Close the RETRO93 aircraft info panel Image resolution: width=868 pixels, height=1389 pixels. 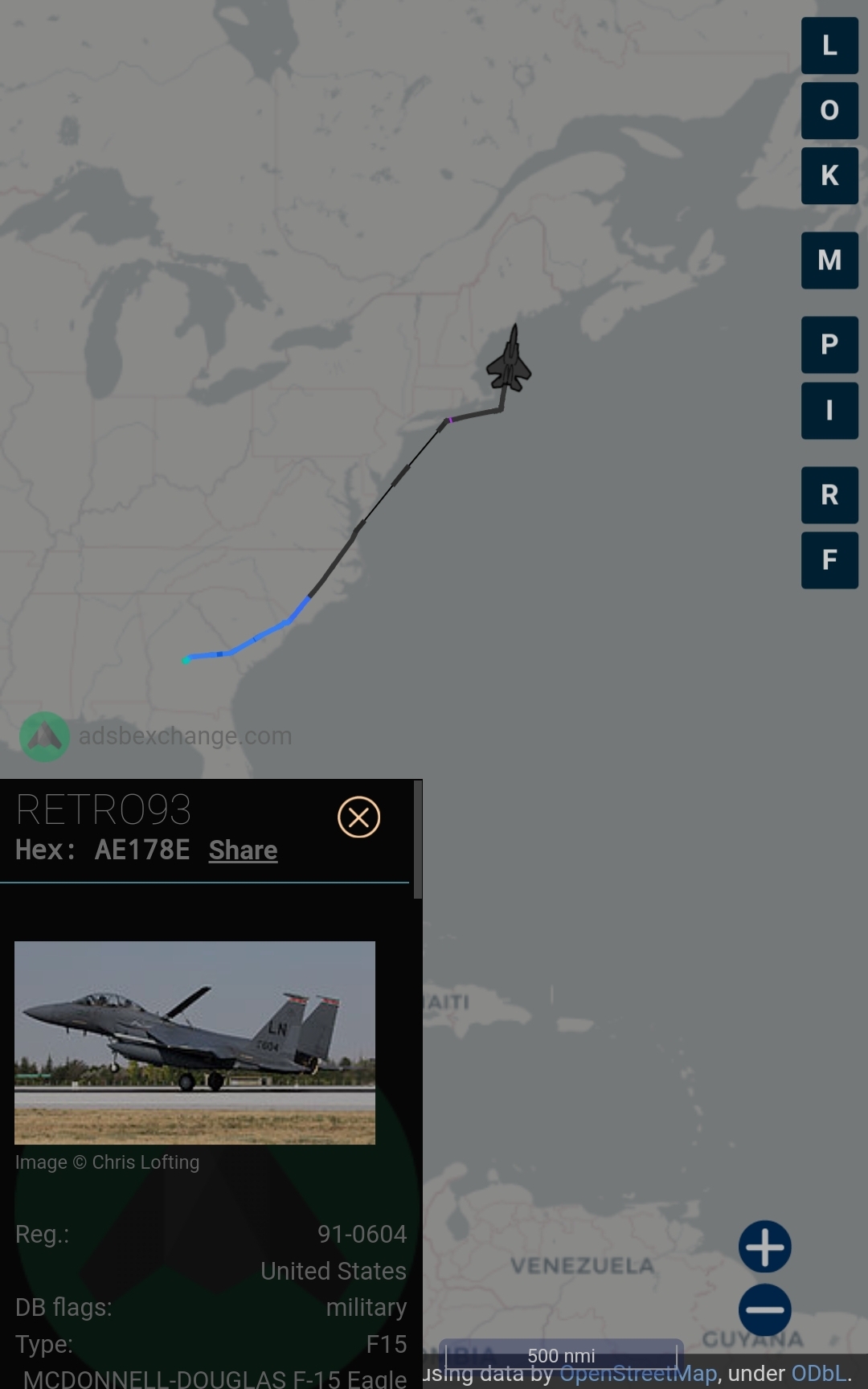click(x=358, y=817)
